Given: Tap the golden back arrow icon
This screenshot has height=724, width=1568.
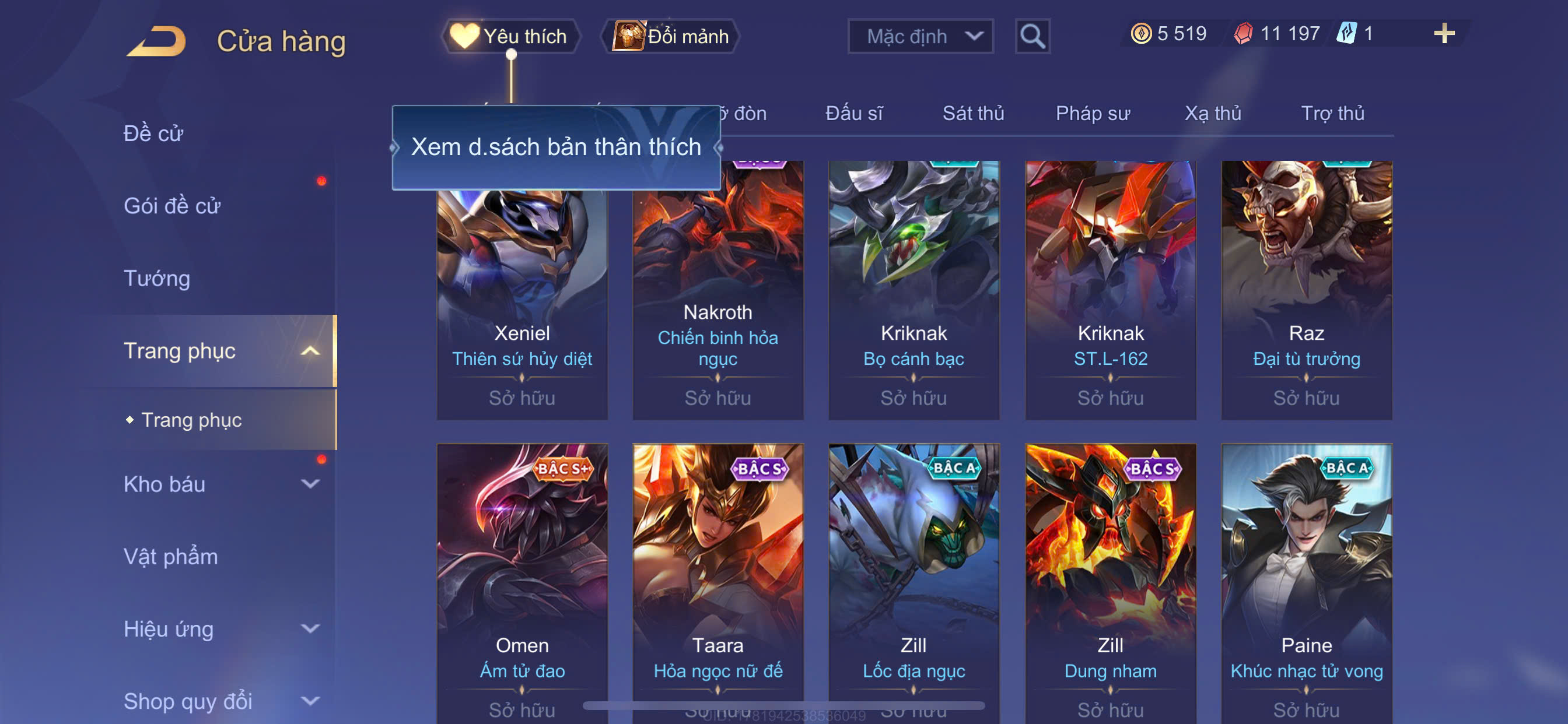Looking at the screenshot, I should 156,41.
